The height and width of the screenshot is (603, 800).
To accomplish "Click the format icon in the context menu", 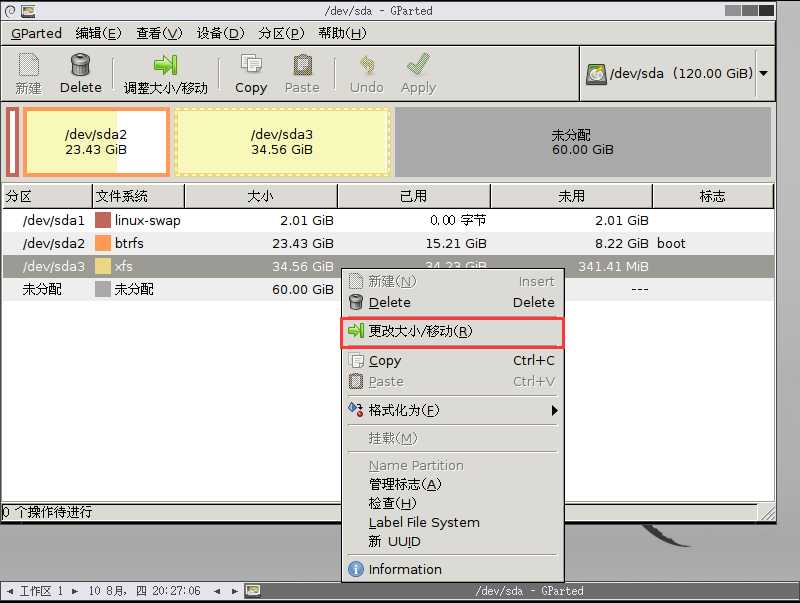I will (356, 410).
